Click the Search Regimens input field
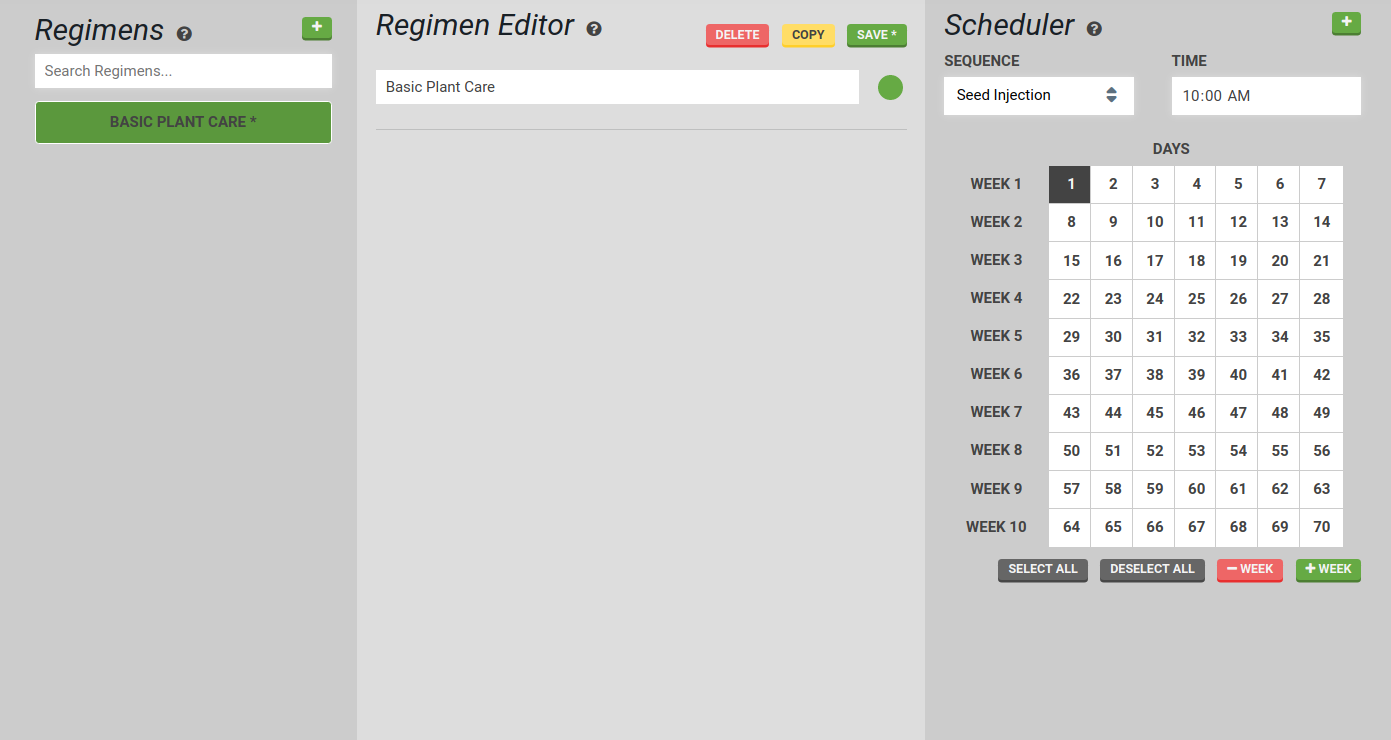Viewport: 1391px width, 740px height. [183, 71]
